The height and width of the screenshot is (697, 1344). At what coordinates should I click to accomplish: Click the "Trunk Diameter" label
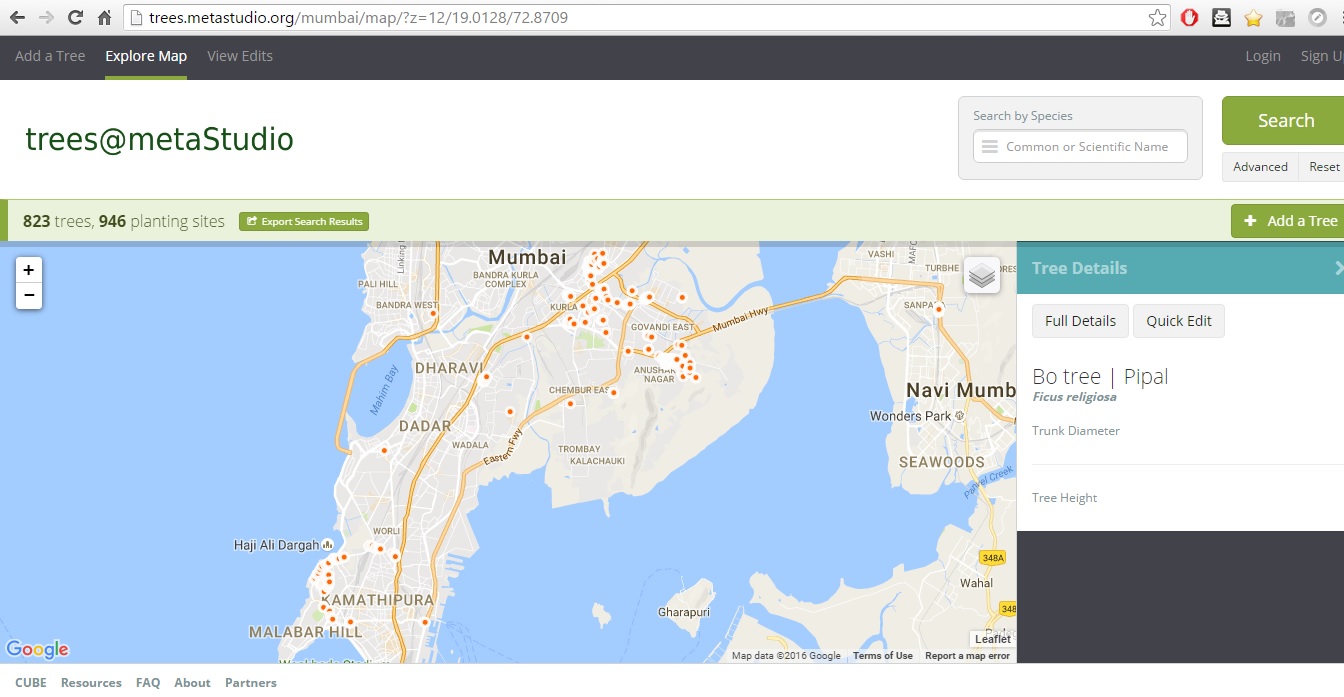(1076, 431)
